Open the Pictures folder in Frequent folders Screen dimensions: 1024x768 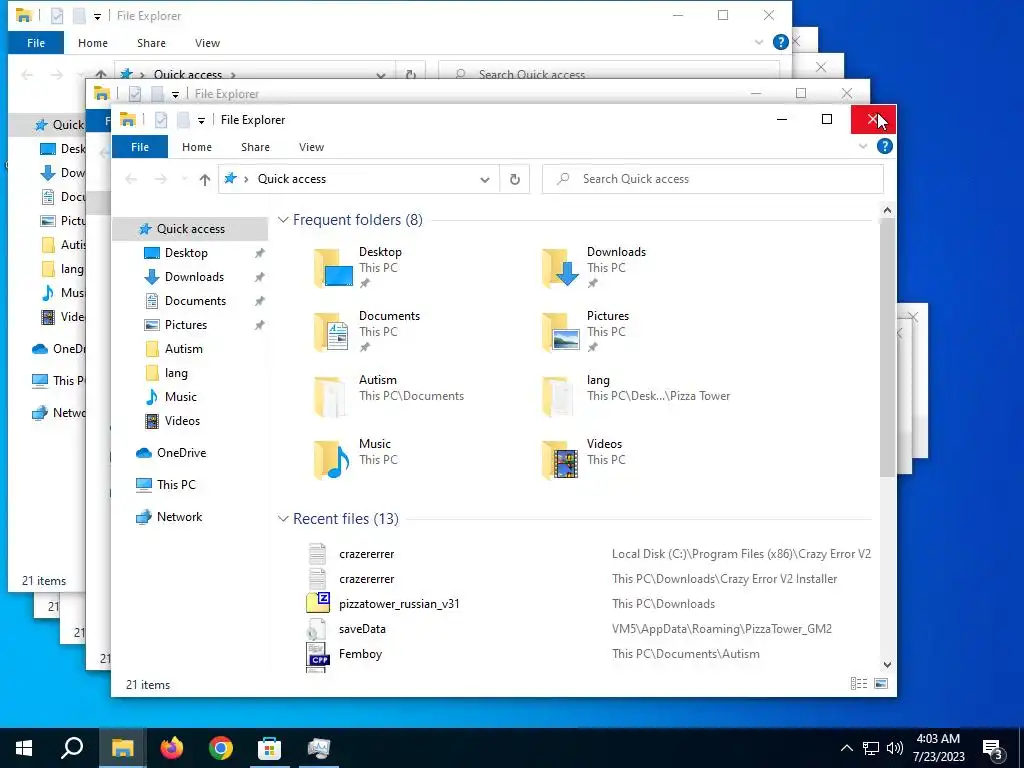coord(585,332)
